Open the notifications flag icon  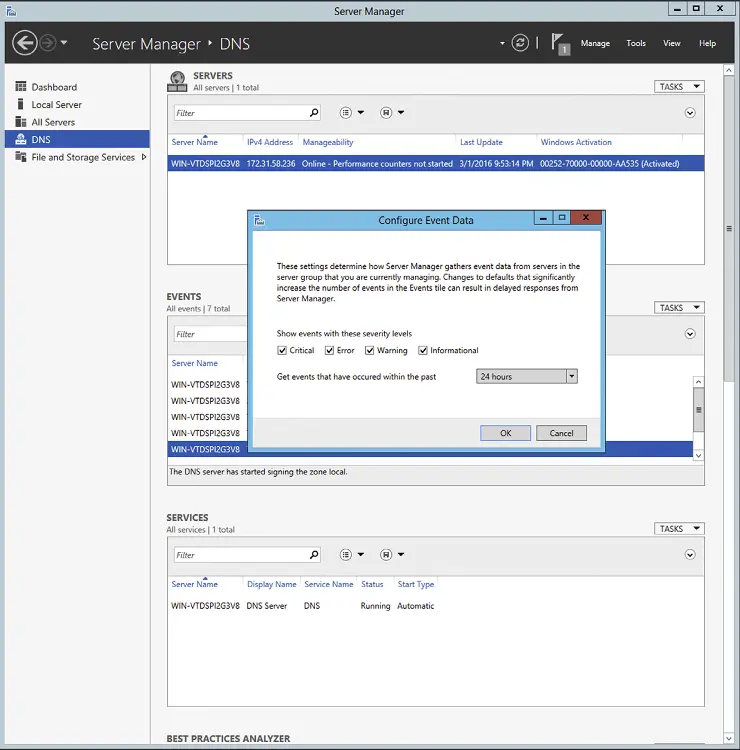click(560, 43)
